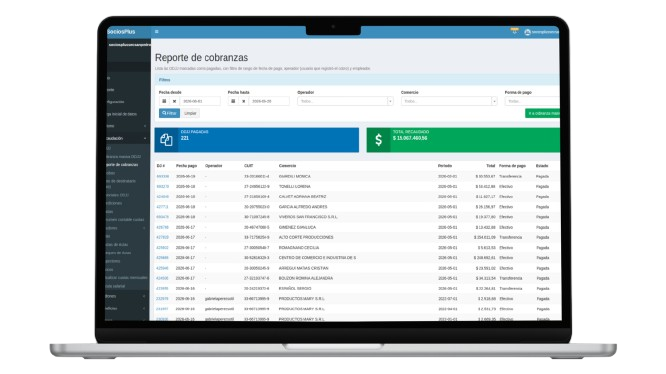
Task: Click the dollar sign Total Recaudado icon
Action: pyautogui.click(x=378, y=140)
